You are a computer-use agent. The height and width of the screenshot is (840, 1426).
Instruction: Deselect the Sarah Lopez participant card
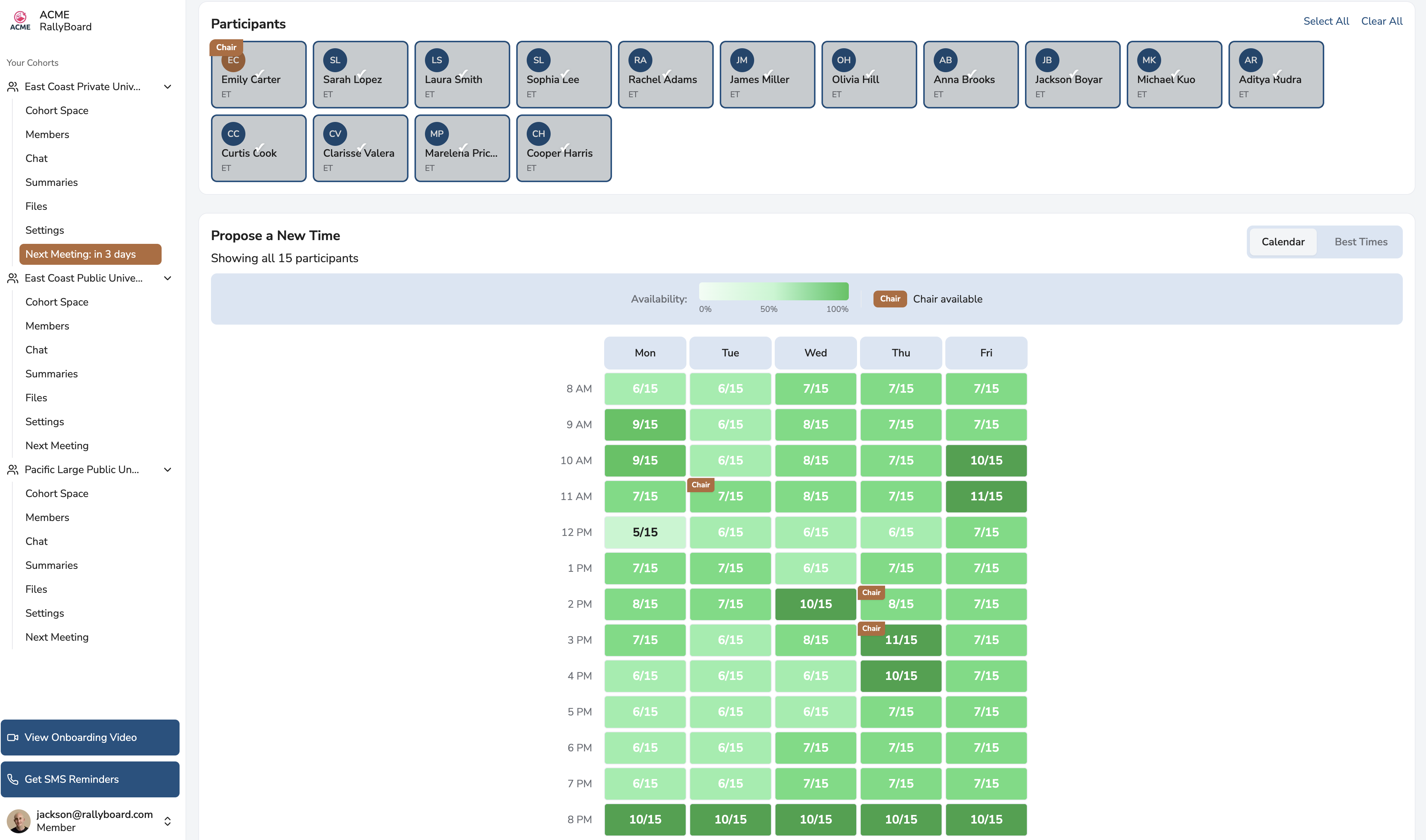pyautogui.click(x=360, y=74)
